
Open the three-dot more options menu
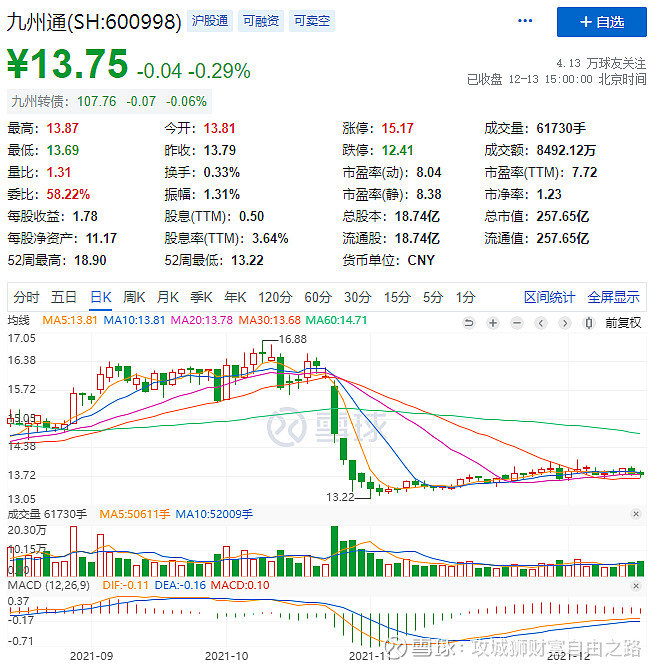(525, 21)
